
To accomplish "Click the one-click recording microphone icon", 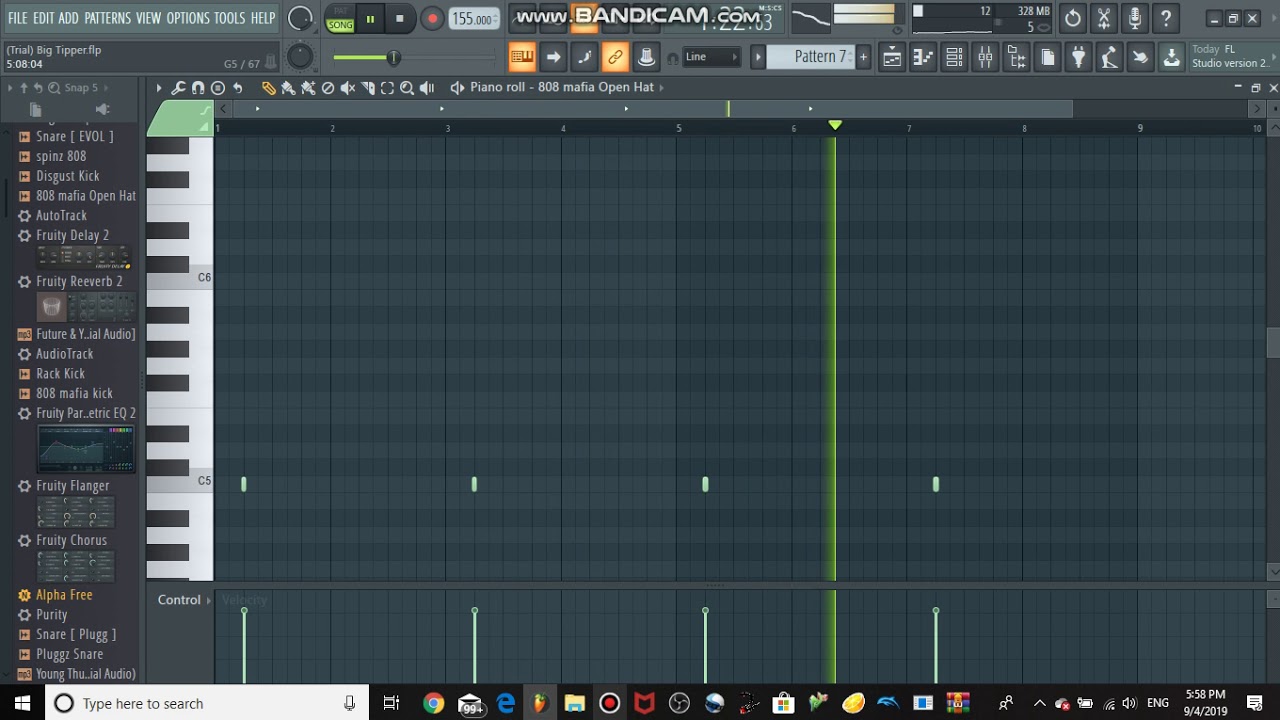I will coord(1134,18).
